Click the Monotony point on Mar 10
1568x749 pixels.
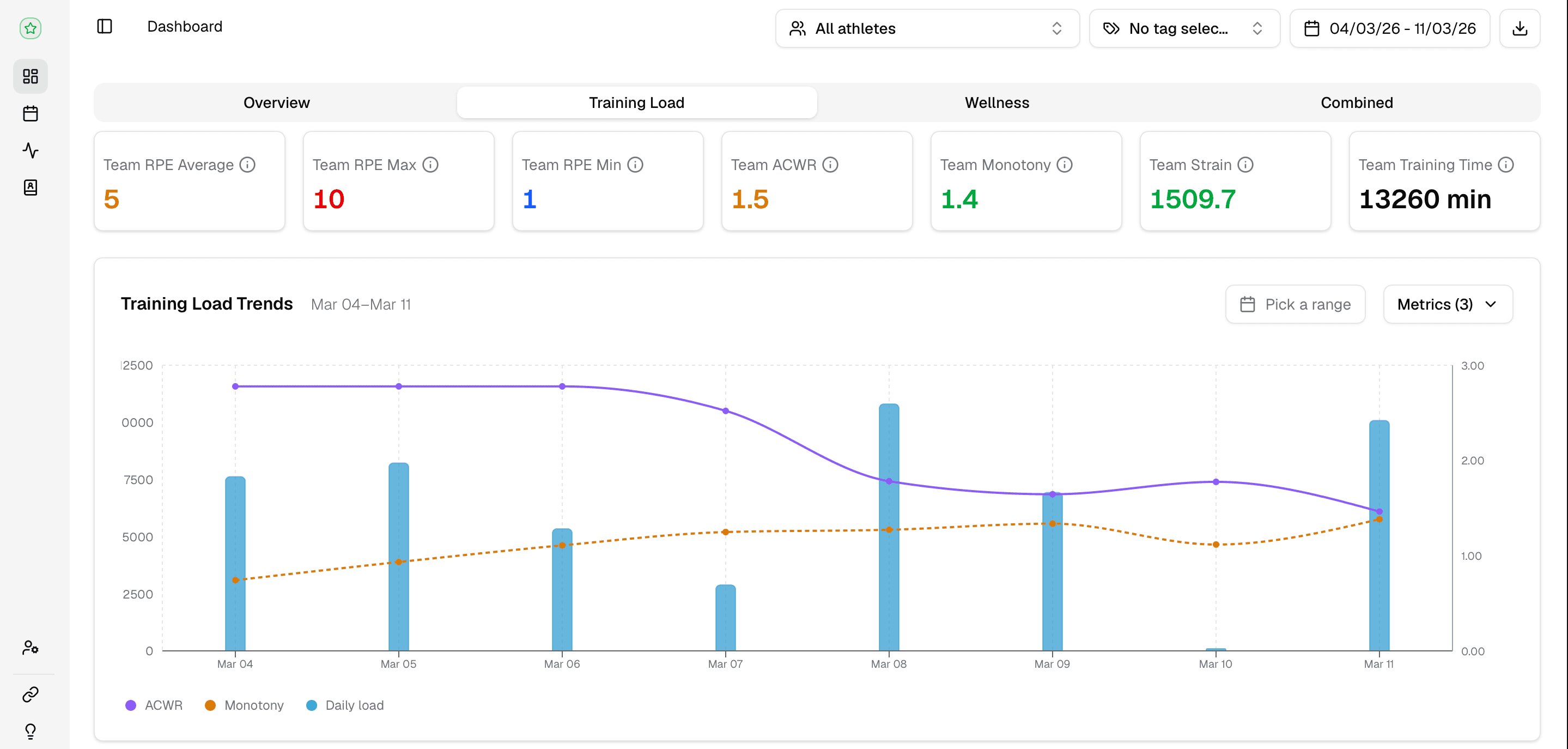1215,545
